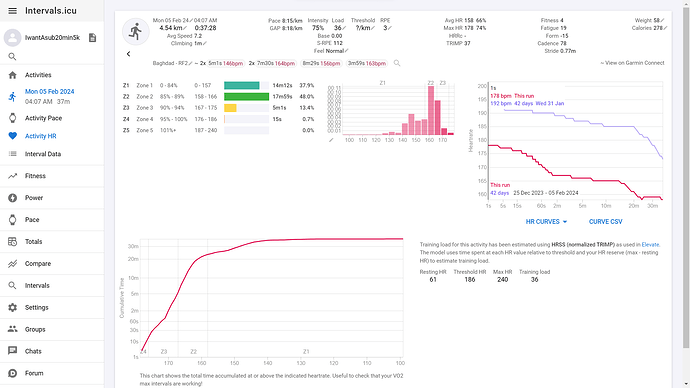Screen dimensions: 690x388
Task: Follow the Elevate link
Action: 650,245
